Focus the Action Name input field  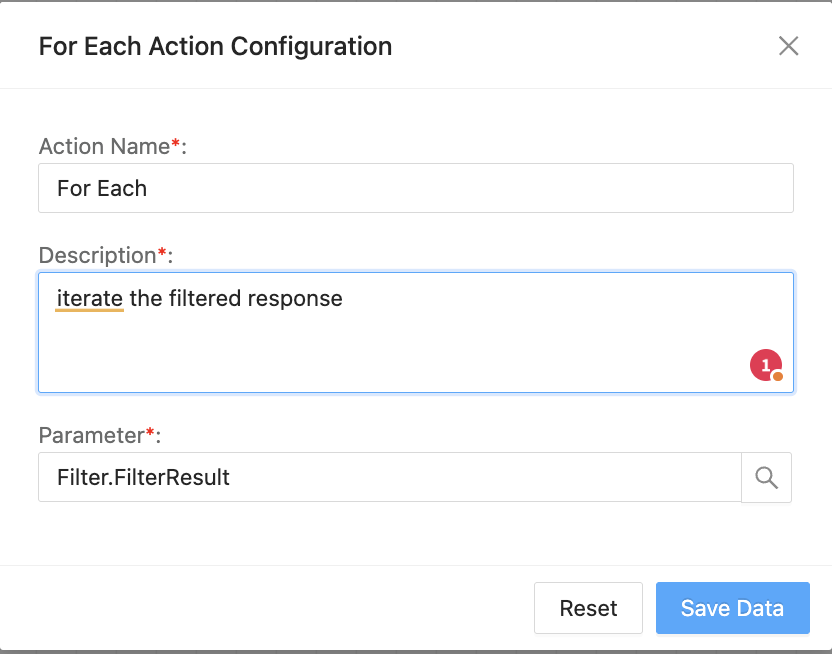tap(415, 188)
